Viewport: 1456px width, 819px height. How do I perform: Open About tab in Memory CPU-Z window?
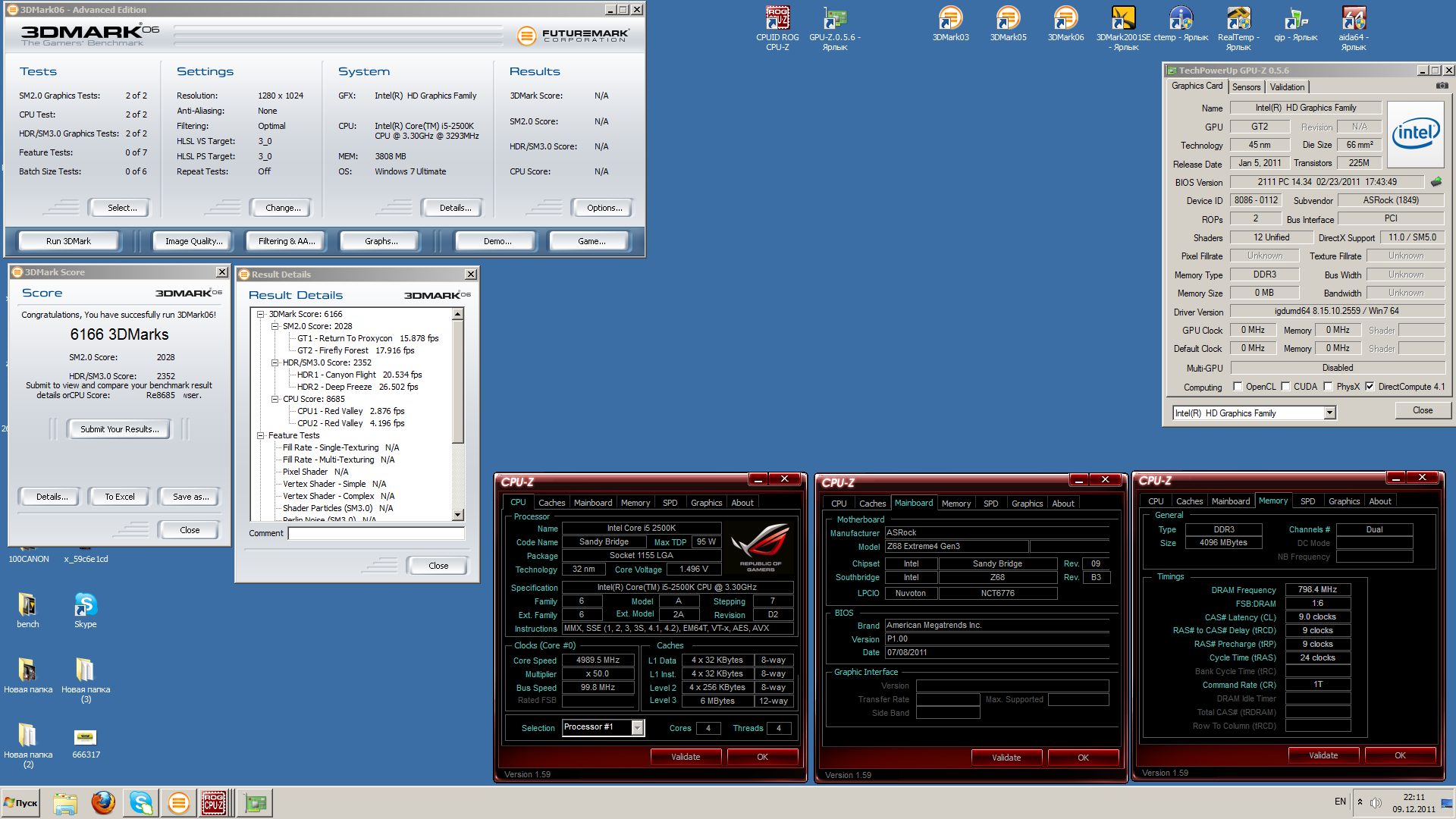[x=1379, y=501]
